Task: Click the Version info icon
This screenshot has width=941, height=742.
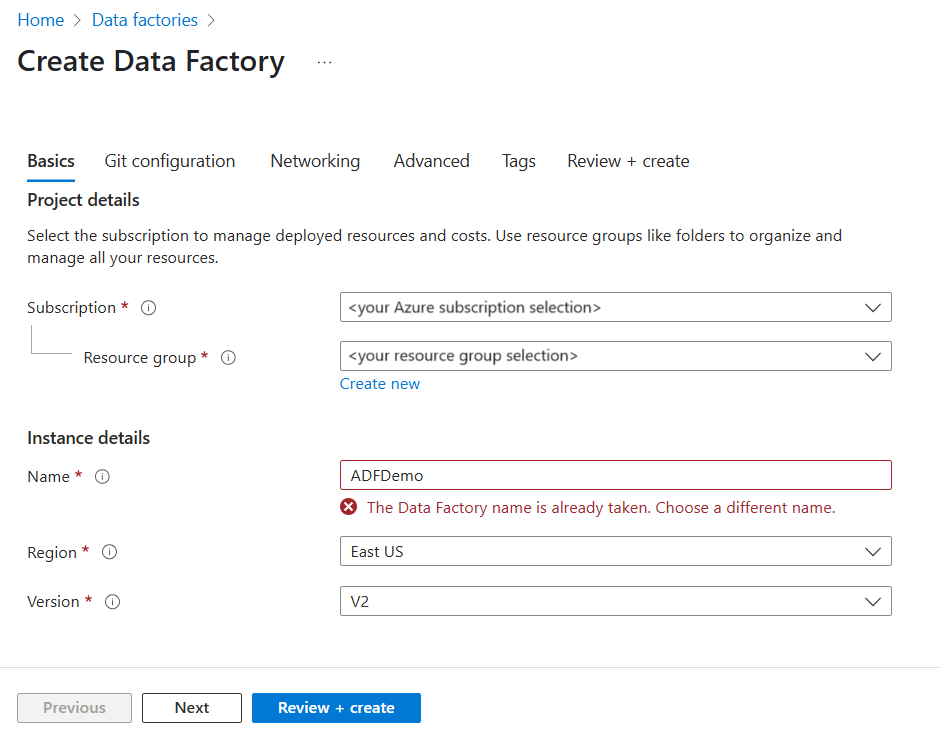Action: (112, 602)
